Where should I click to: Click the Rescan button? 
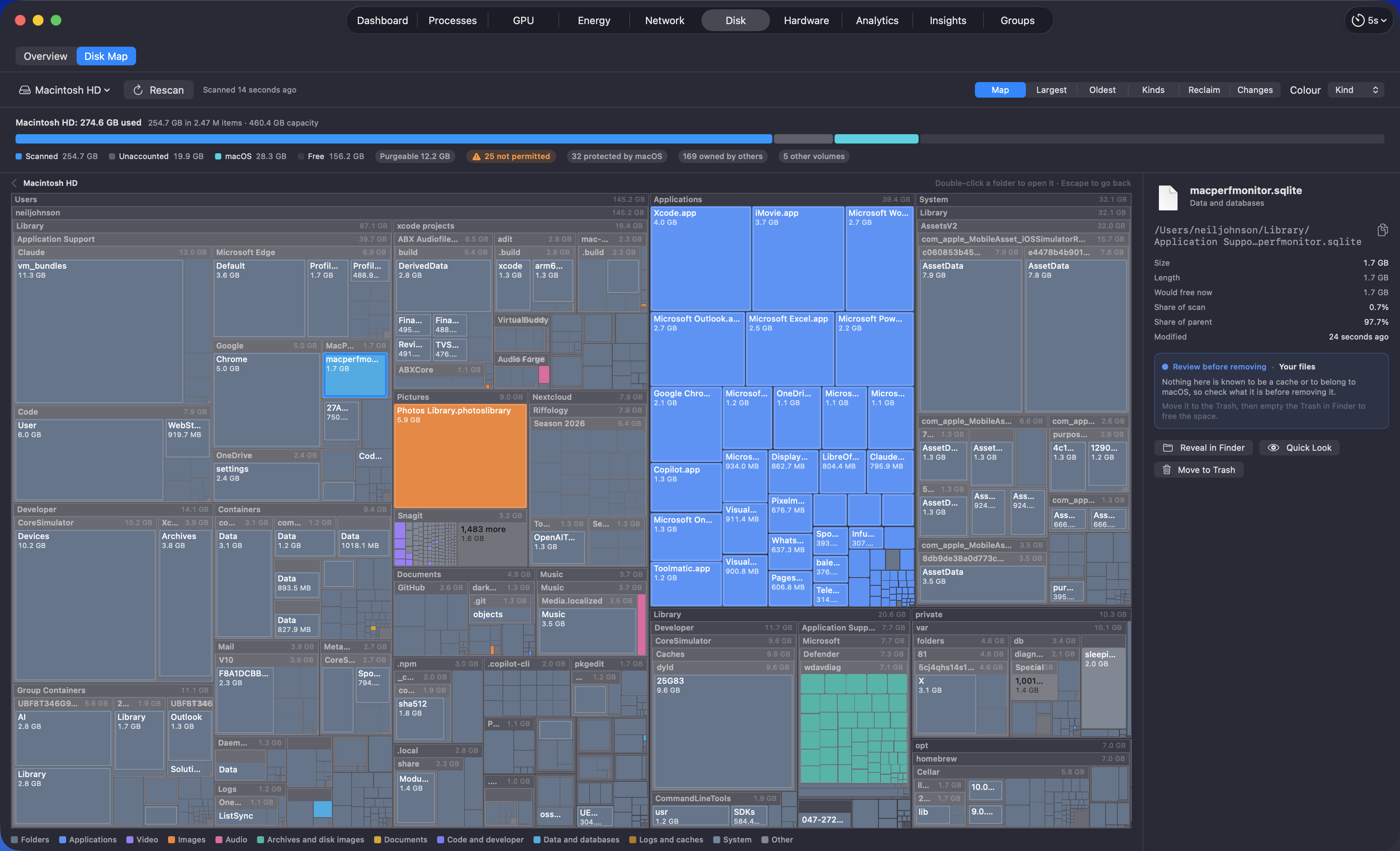pos(159,90)
